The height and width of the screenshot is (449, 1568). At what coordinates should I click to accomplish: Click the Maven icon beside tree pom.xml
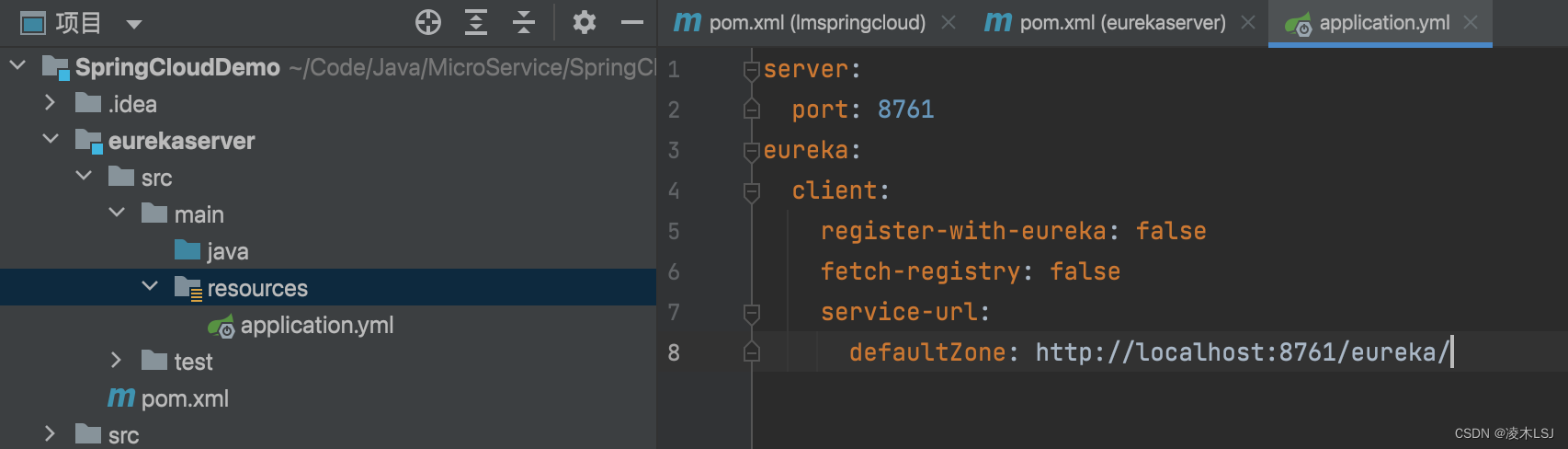point(121,397)
